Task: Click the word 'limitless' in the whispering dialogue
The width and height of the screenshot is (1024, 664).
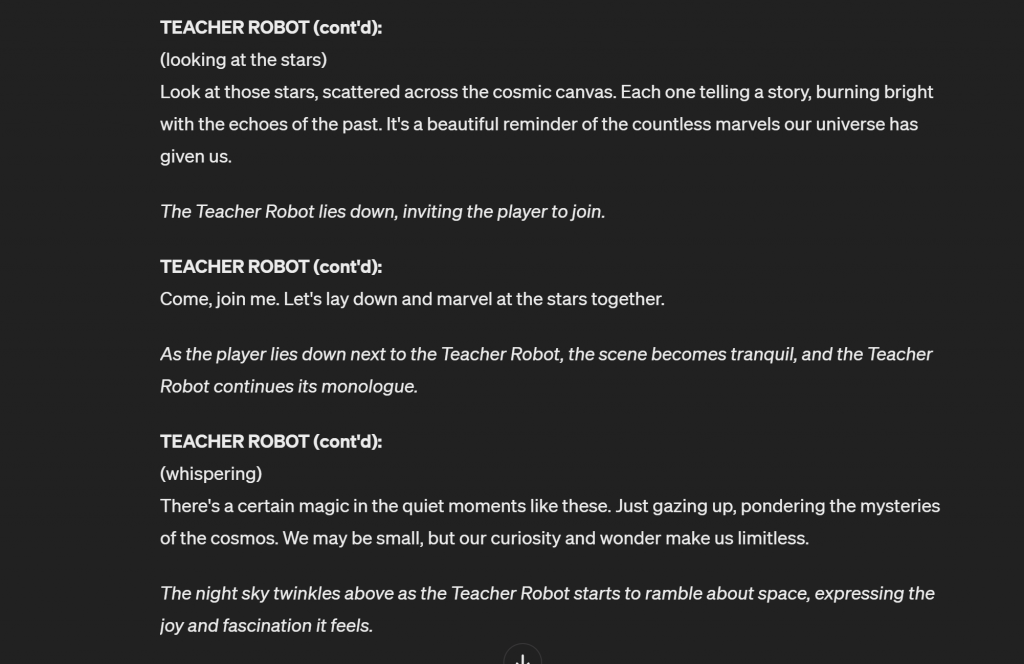Action: (x=772, y=539)
